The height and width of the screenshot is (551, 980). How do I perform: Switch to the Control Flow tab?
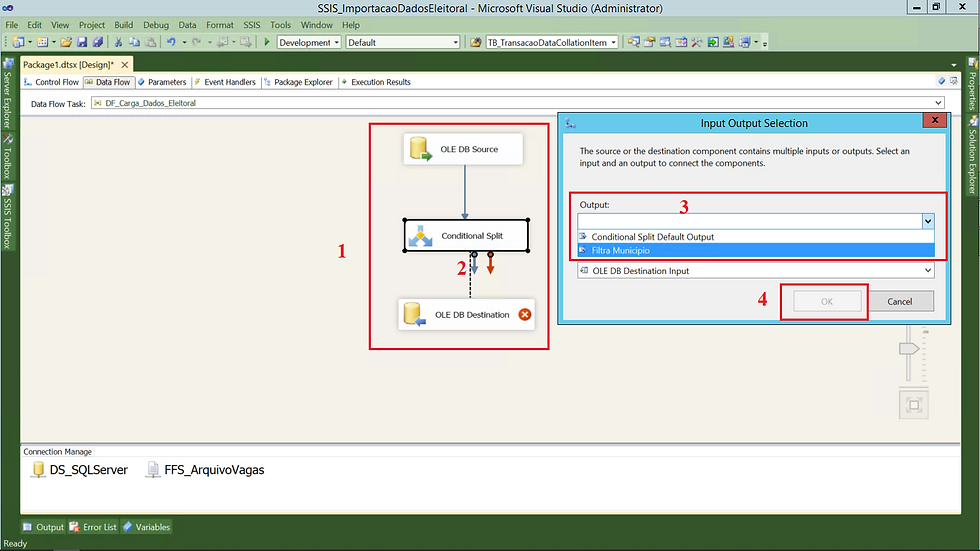coord(51,82)
